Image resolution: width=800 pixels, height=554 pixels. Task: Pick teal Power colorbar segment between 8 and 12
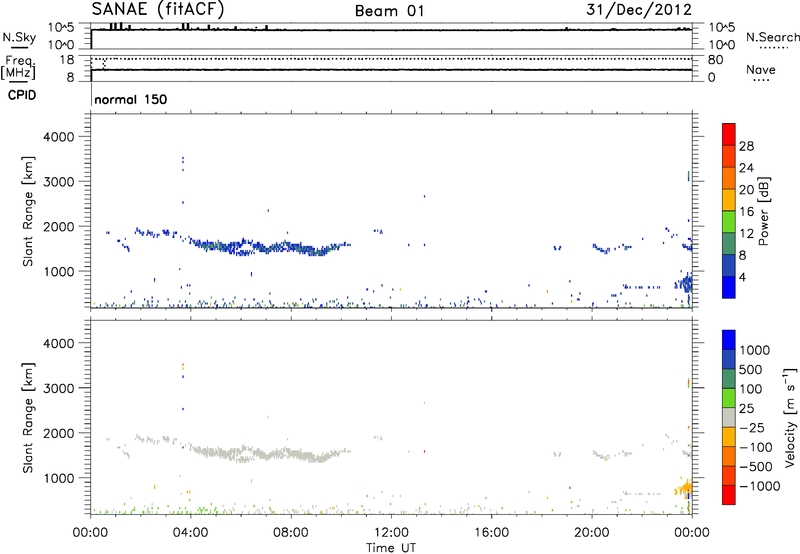click(729, 243)
